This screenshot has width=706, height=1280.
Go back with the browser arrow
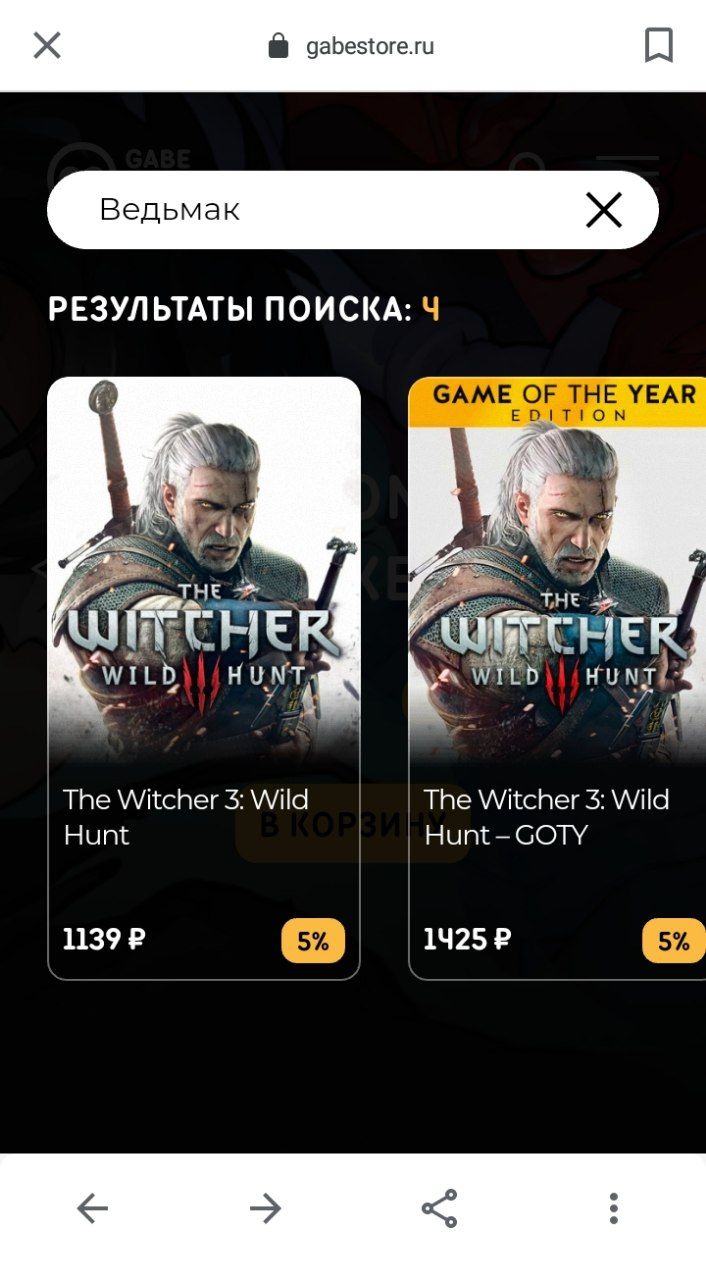pyautogui.click(x=92, y=1208)
